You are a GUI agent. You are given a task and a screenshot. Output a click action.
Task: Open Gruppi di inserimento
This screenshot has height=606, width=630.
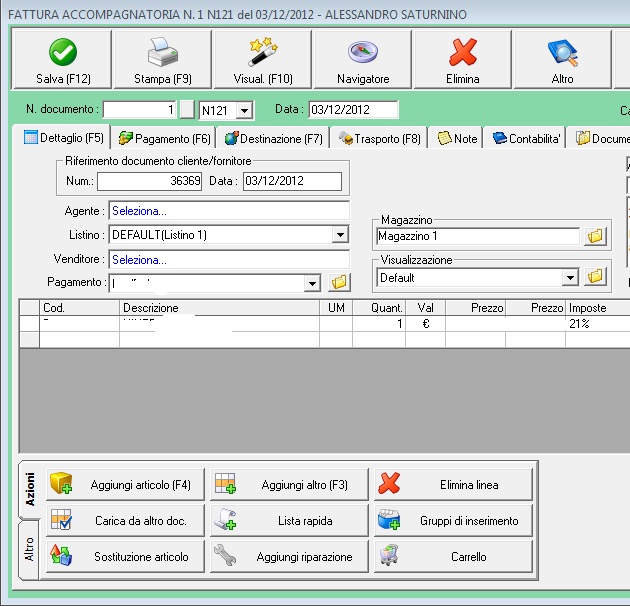453,520
